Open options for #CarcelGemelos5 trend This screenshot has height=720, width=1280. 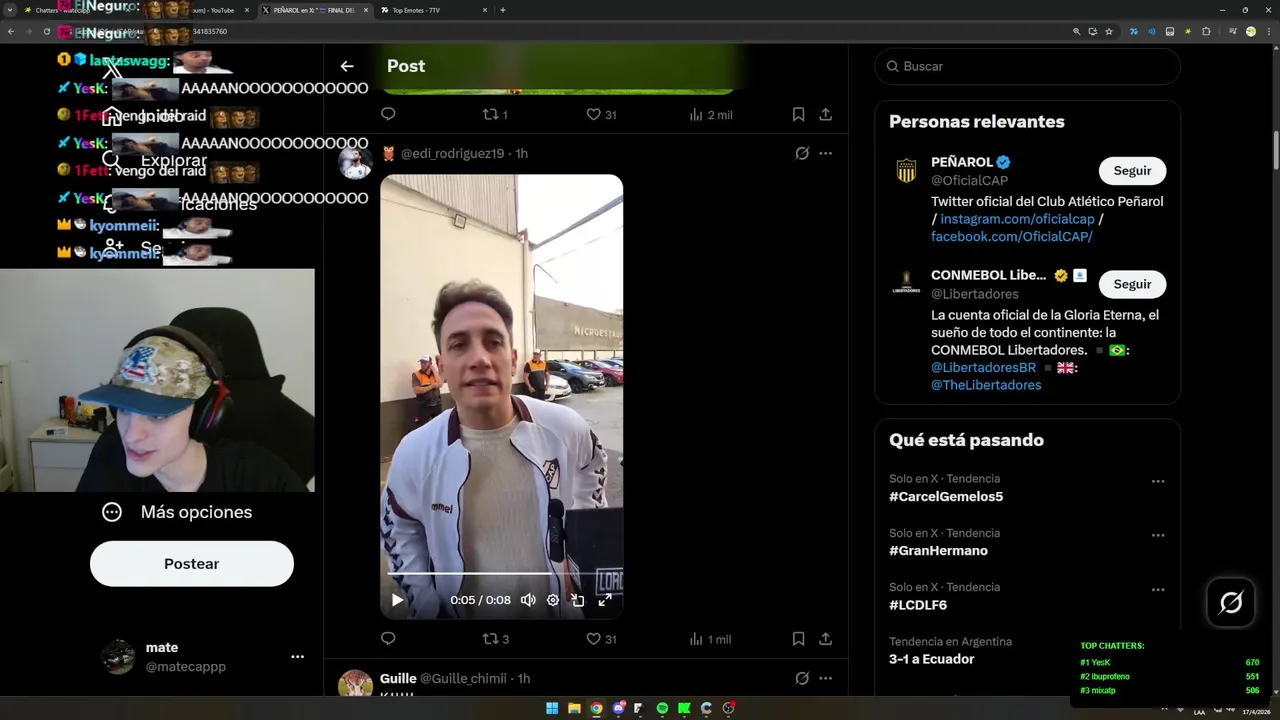(x=1158, y=481)
